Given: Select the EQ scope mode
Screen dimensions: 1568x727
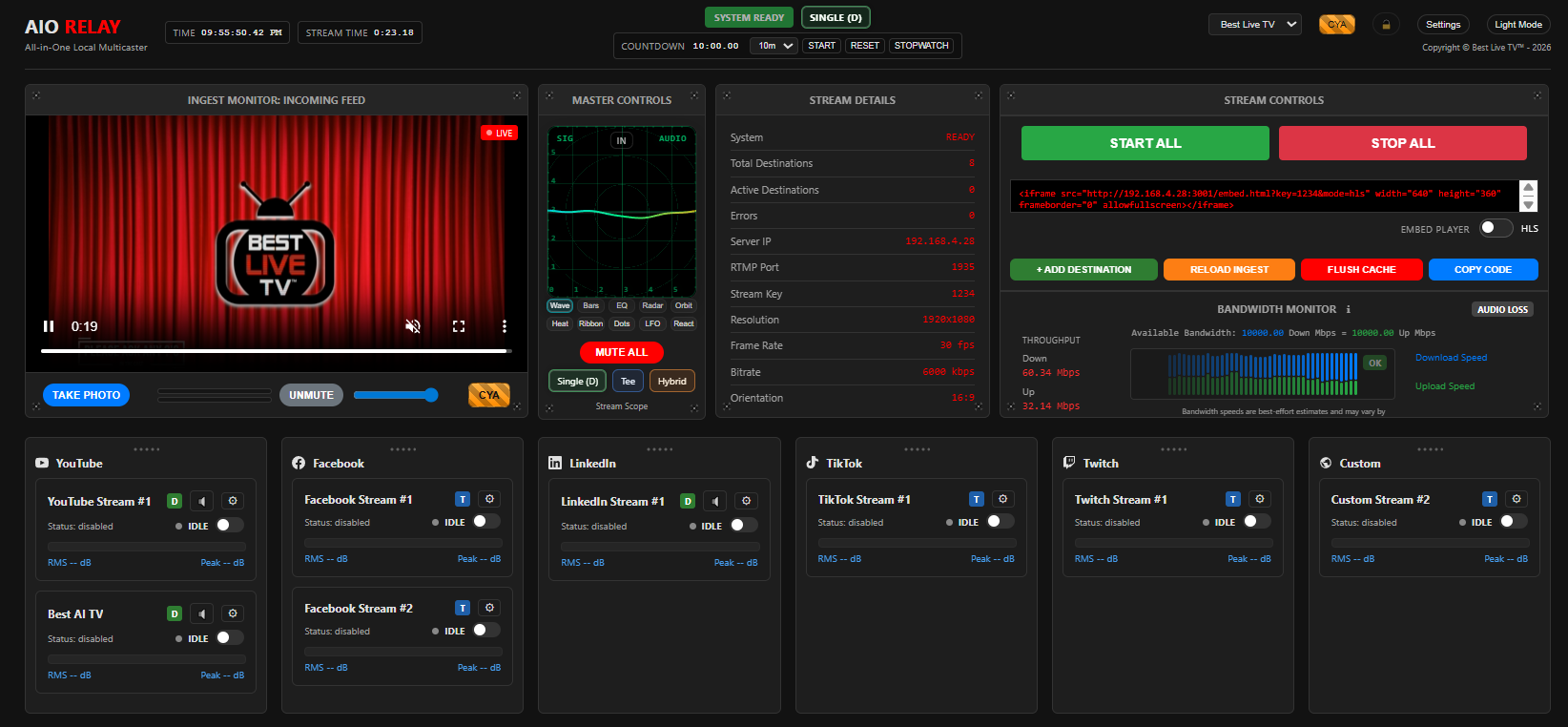Looking at the screenshot, I should tap(622, 305).
